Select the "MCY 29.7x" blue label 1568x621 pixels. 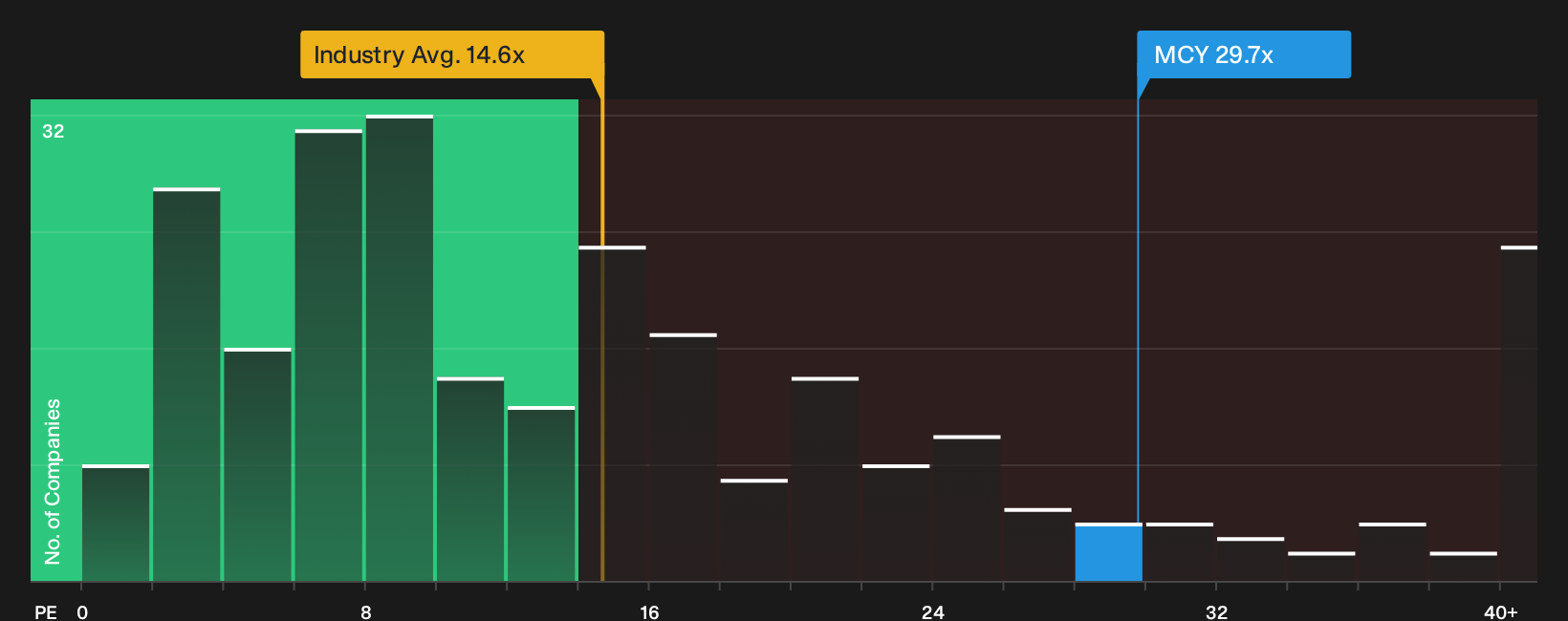tap(1244, 54)
